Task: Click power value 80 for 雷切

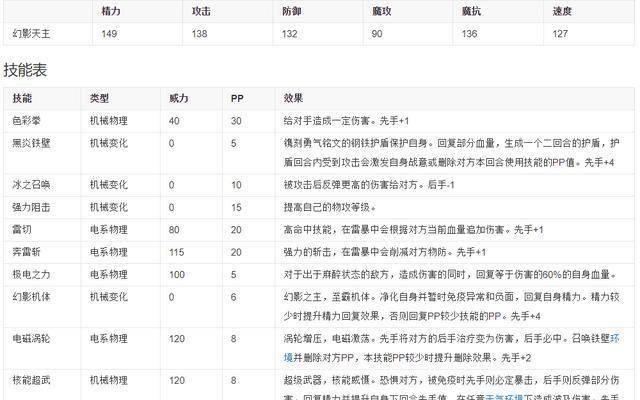Action: [x=174, y=230]
